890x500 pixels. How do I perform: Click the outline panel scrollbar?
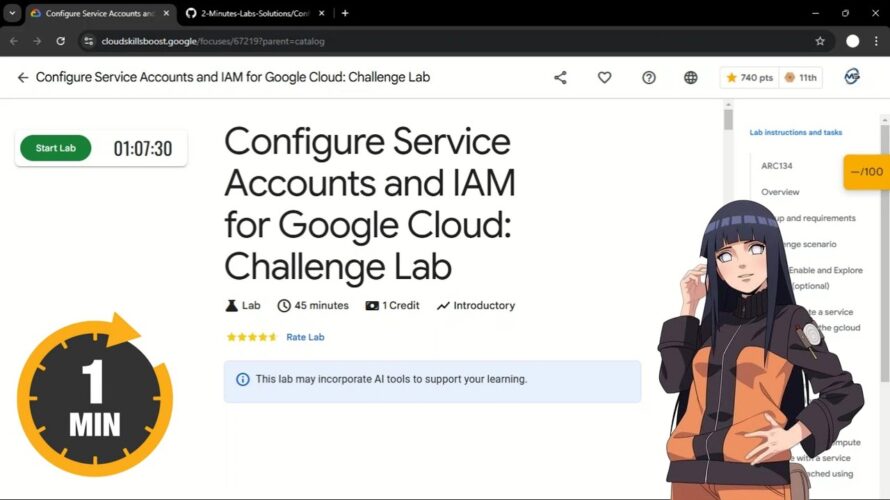885,255
